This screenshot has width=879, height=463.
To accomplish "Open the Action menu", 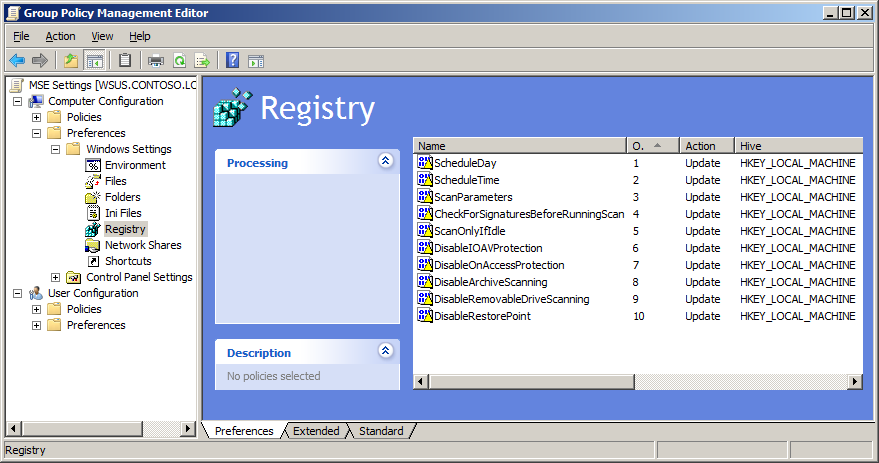I will click(60, 36).
